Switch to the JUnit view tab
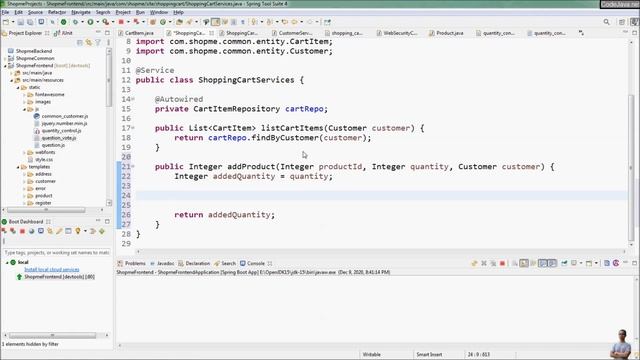The image size is (640, 360). click(63, 33)
